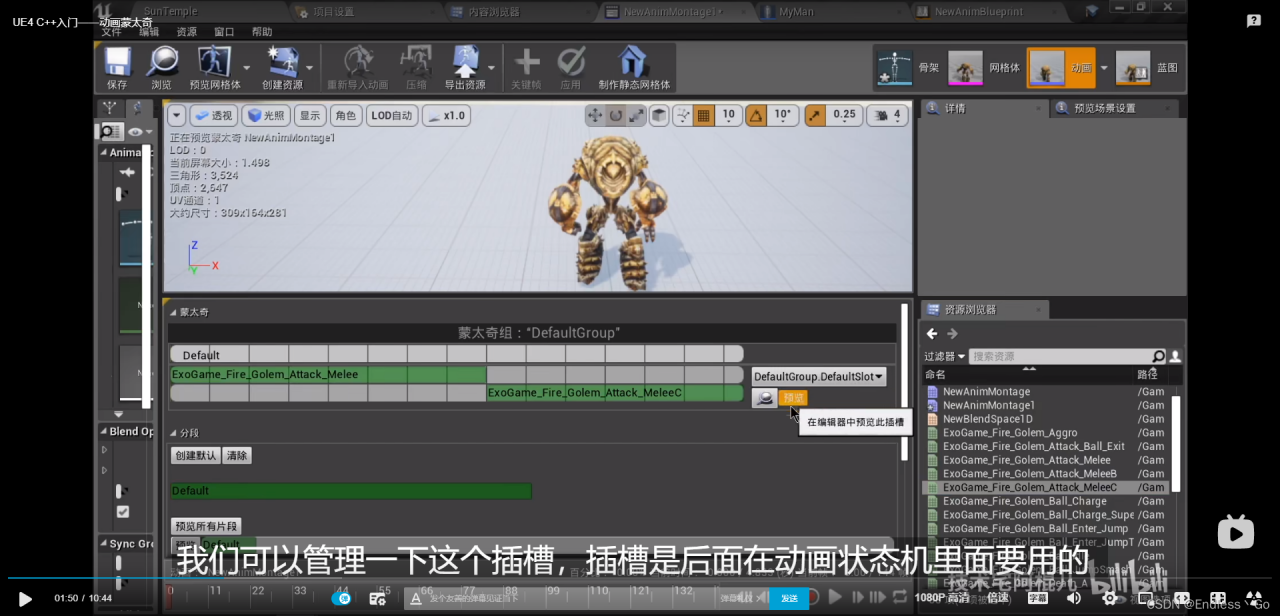Open the 过滤器 filters dropdown

pos(945,356)
